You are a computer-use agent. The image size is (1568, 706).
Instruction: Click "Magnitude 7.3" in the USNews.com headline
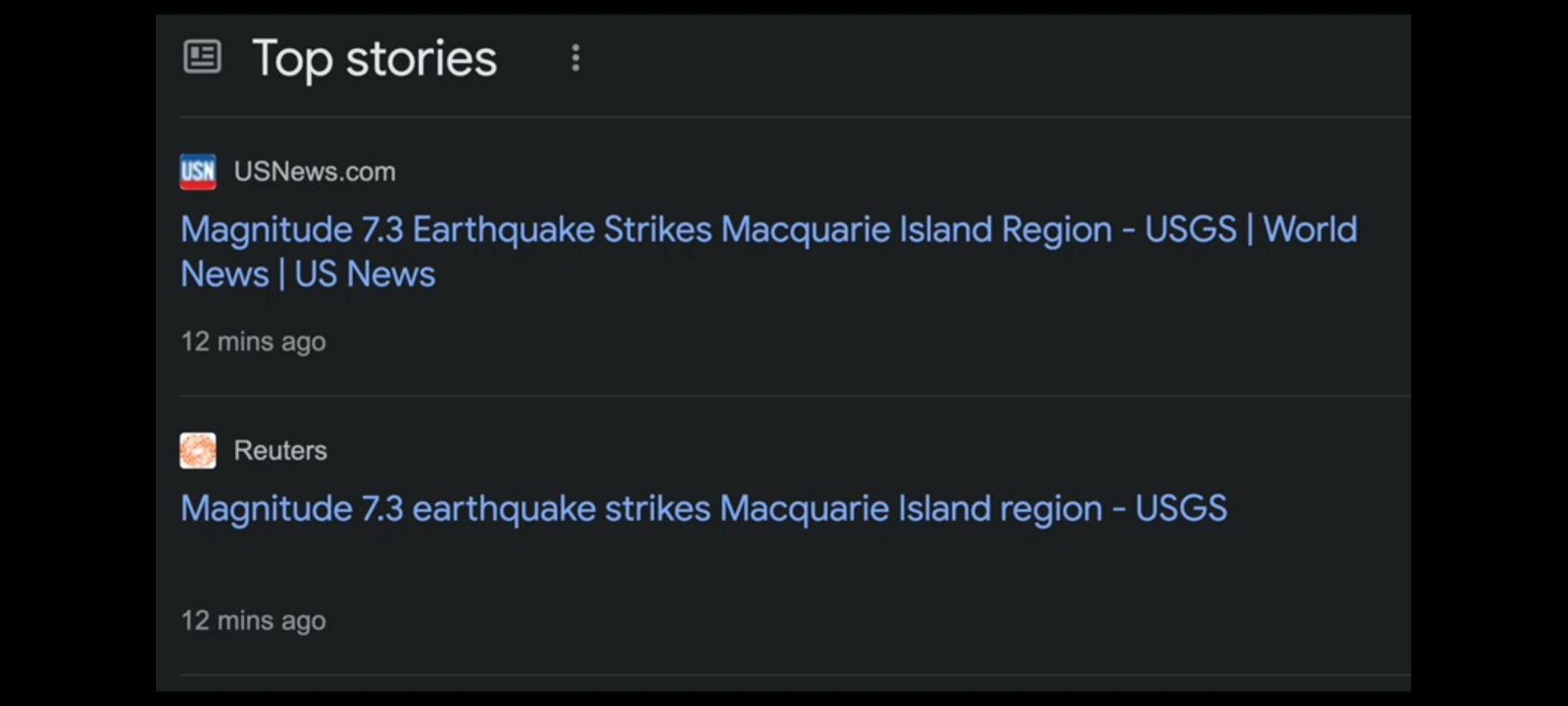292,230
